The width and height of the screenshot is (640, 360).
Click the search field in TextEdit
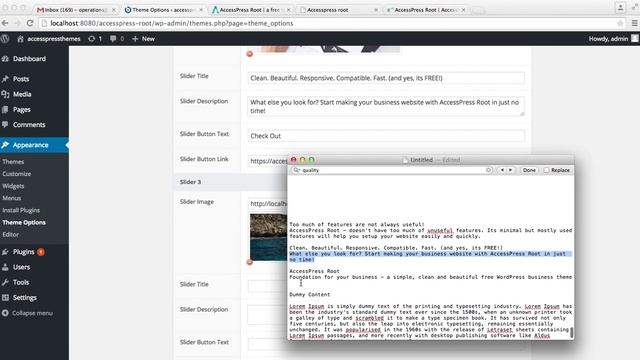pos(393,170)
